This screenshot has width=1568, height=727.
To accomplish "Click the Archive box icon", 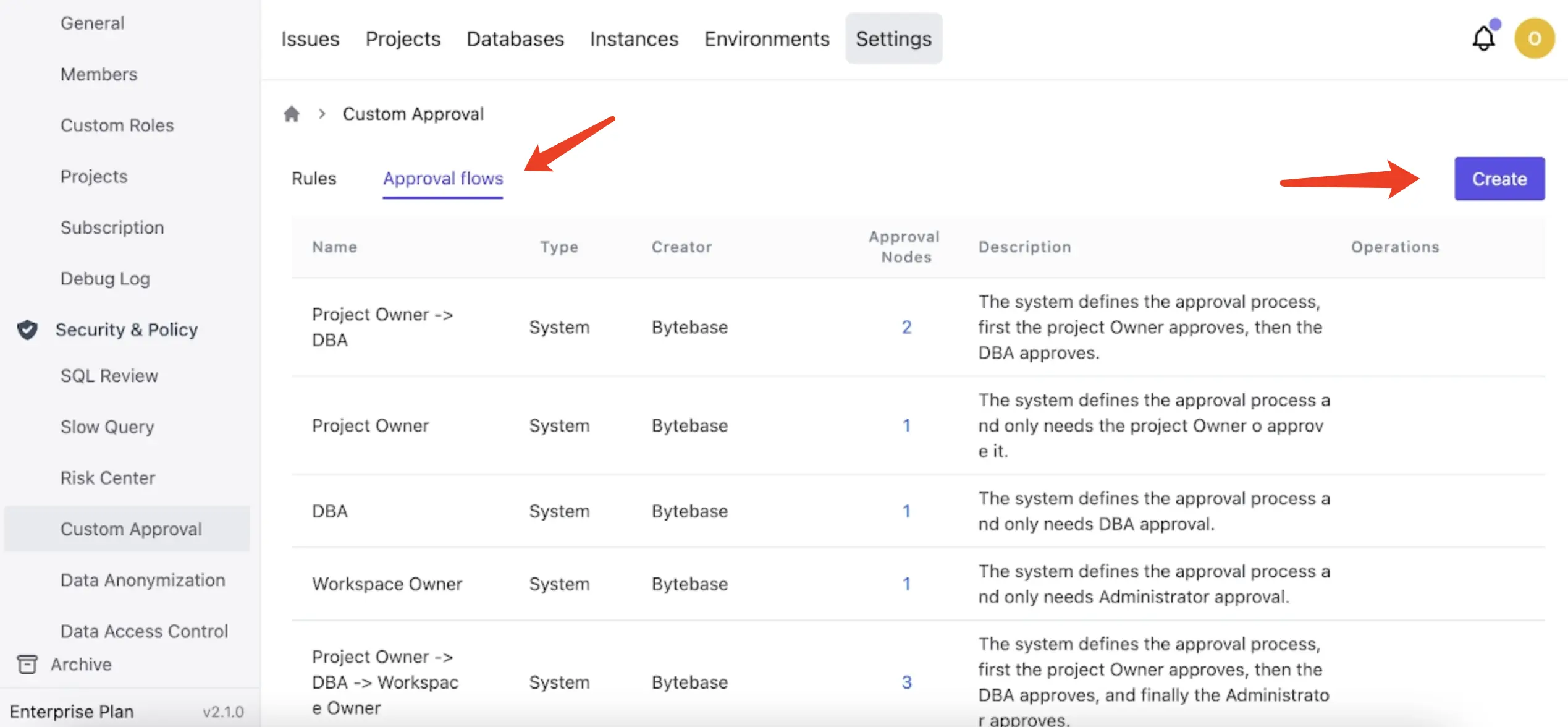I will point(27,664).
